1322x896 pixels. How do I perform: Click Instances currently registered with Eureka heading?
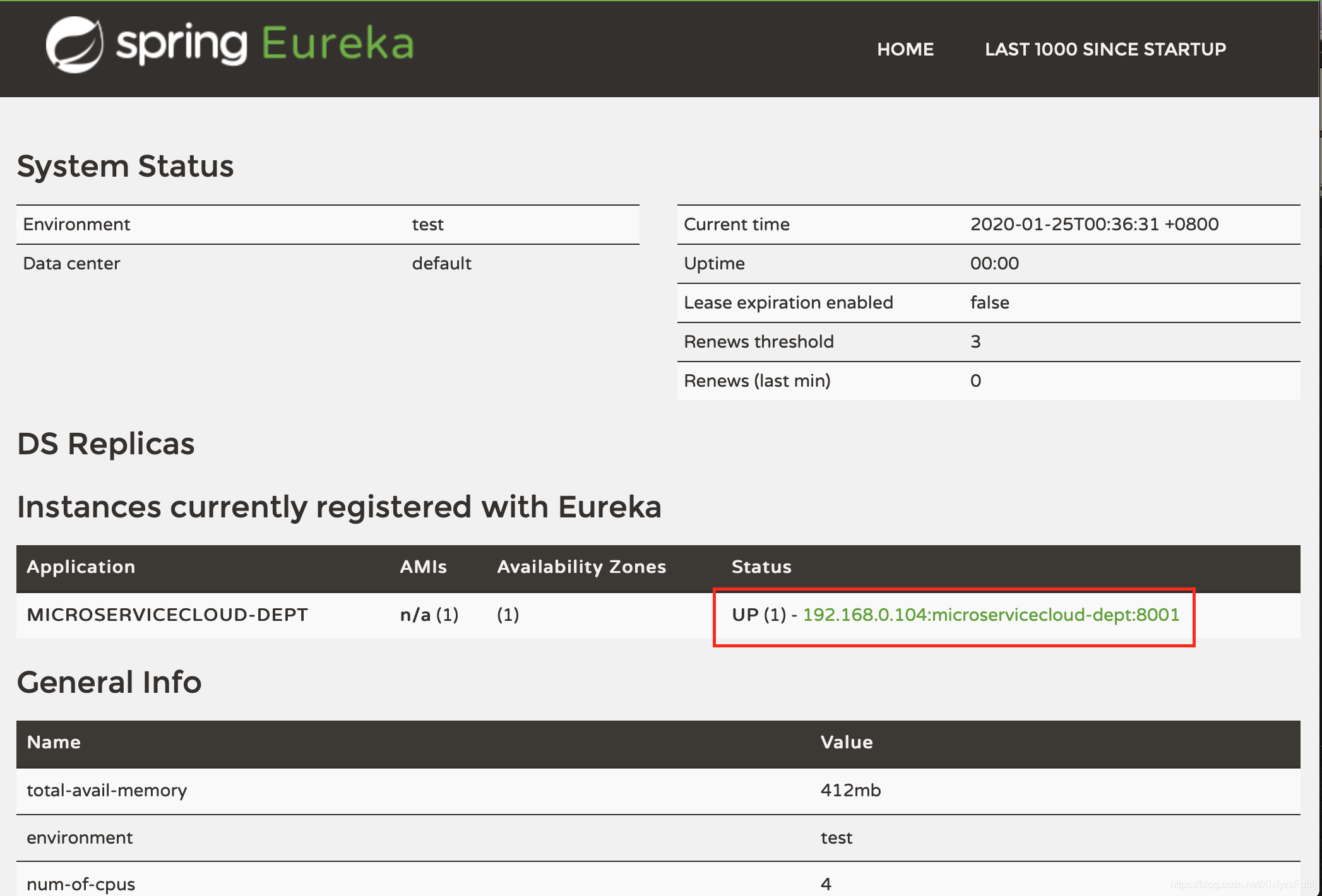339,507
